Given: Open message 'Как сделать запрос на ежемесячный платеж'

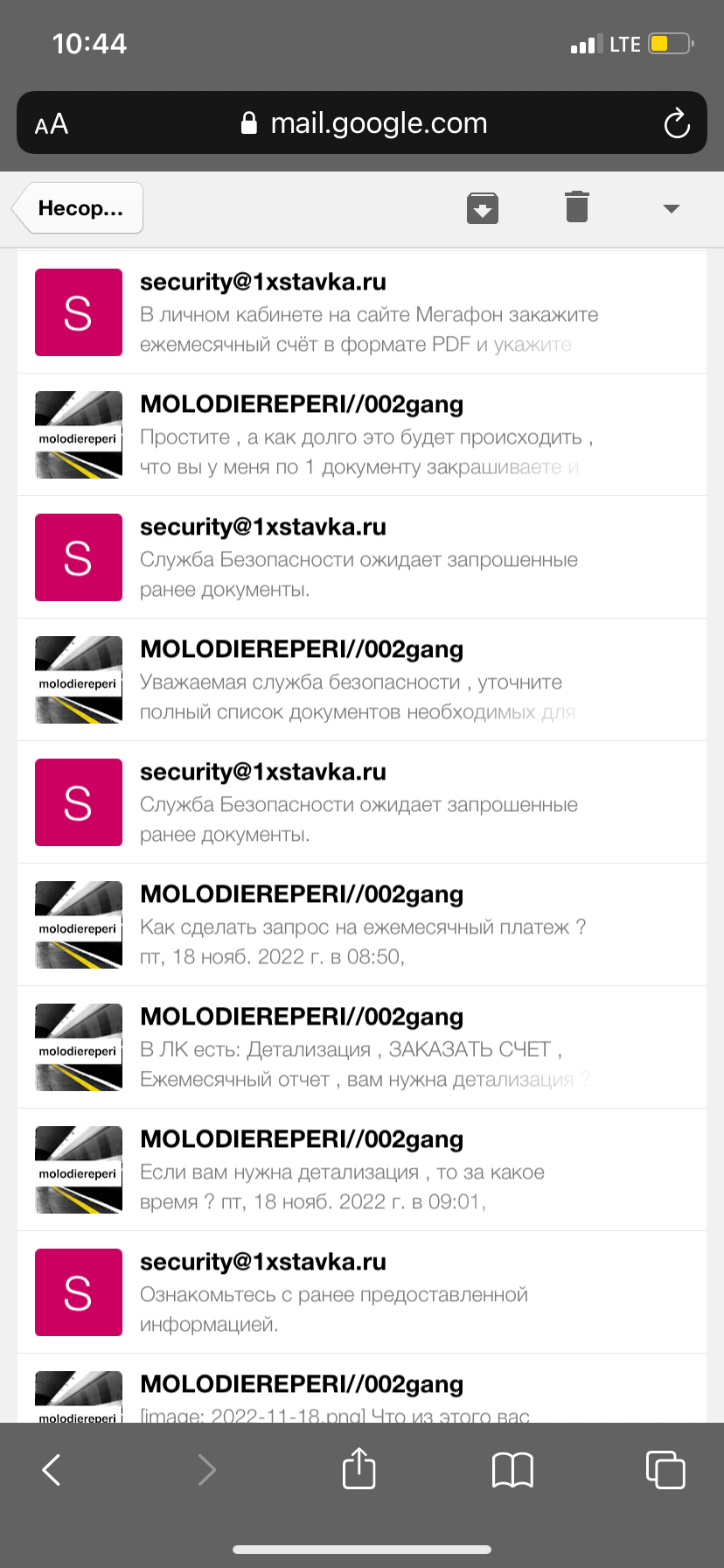Looking at the screenshot, I should [x=362, y=925].
